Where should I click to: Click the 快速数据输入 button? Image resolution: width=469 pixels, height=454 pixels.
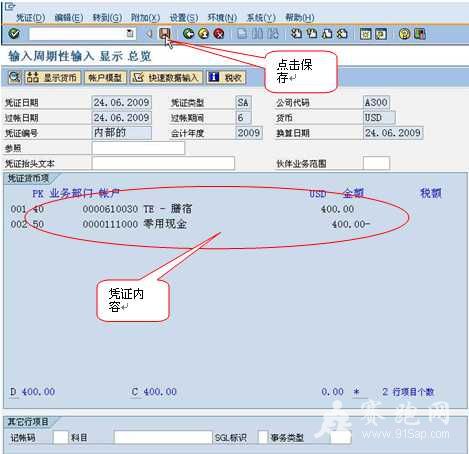(166, 78)
